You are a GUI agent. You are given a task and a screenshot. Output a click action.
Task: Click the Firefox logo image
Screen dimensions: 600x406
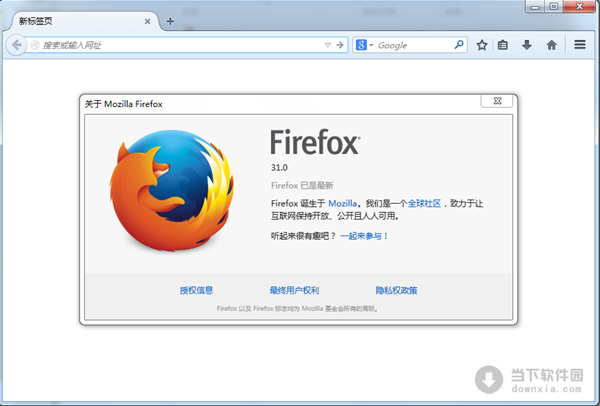pyautogui.click(x=172, y=190)
